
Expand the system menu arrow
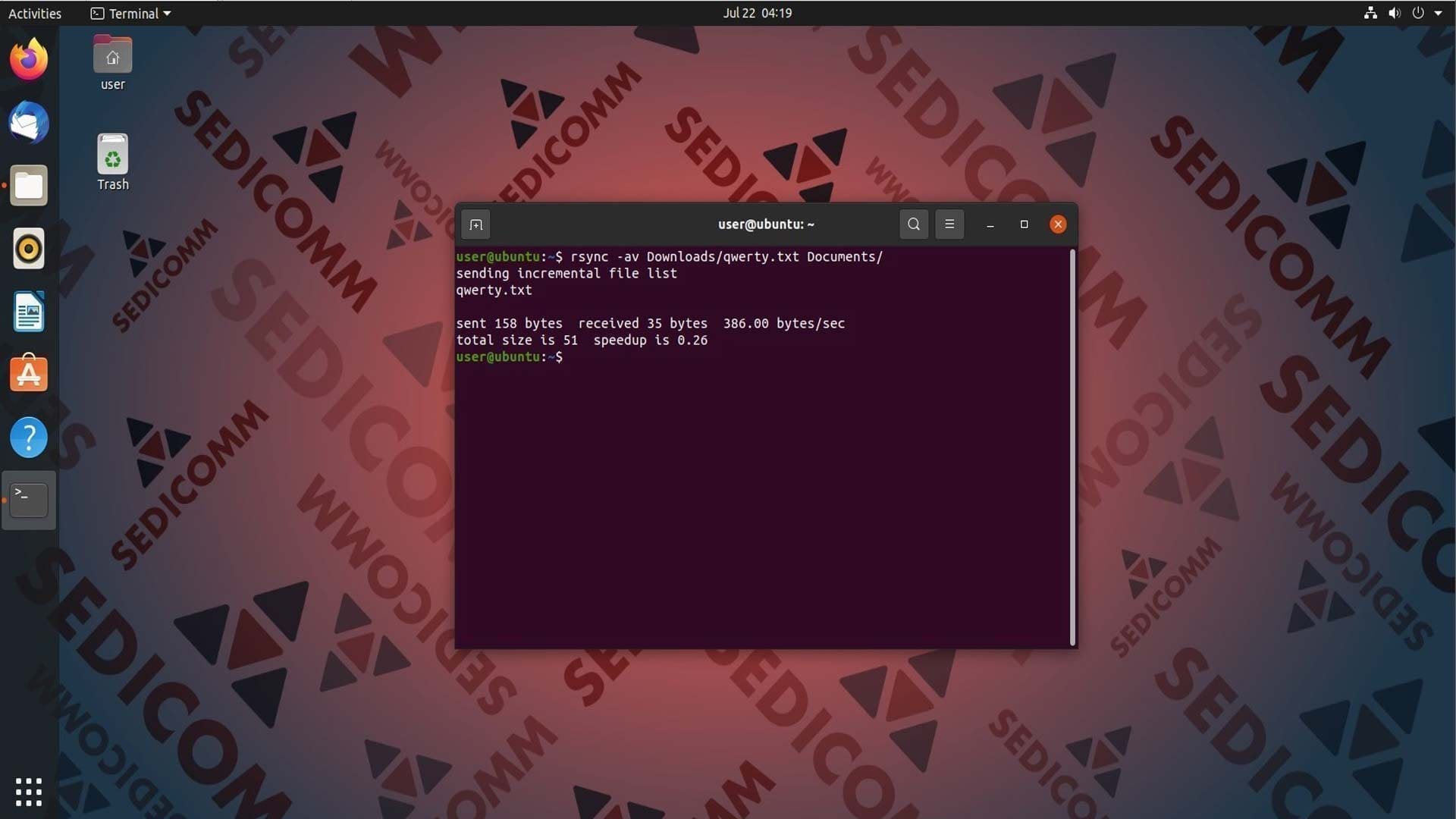point(1439,13)
